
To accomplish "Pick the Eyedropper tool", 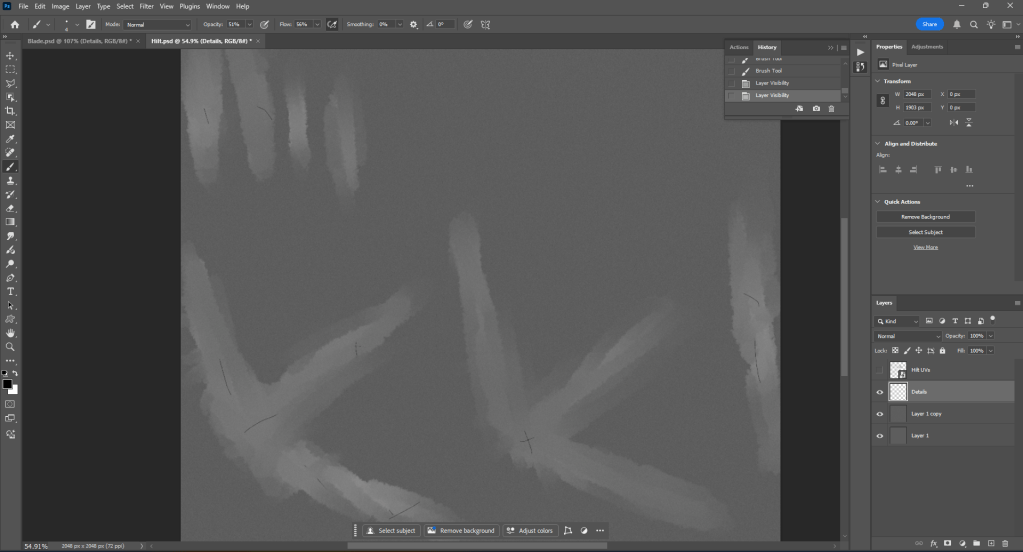I will coord(11,139).
